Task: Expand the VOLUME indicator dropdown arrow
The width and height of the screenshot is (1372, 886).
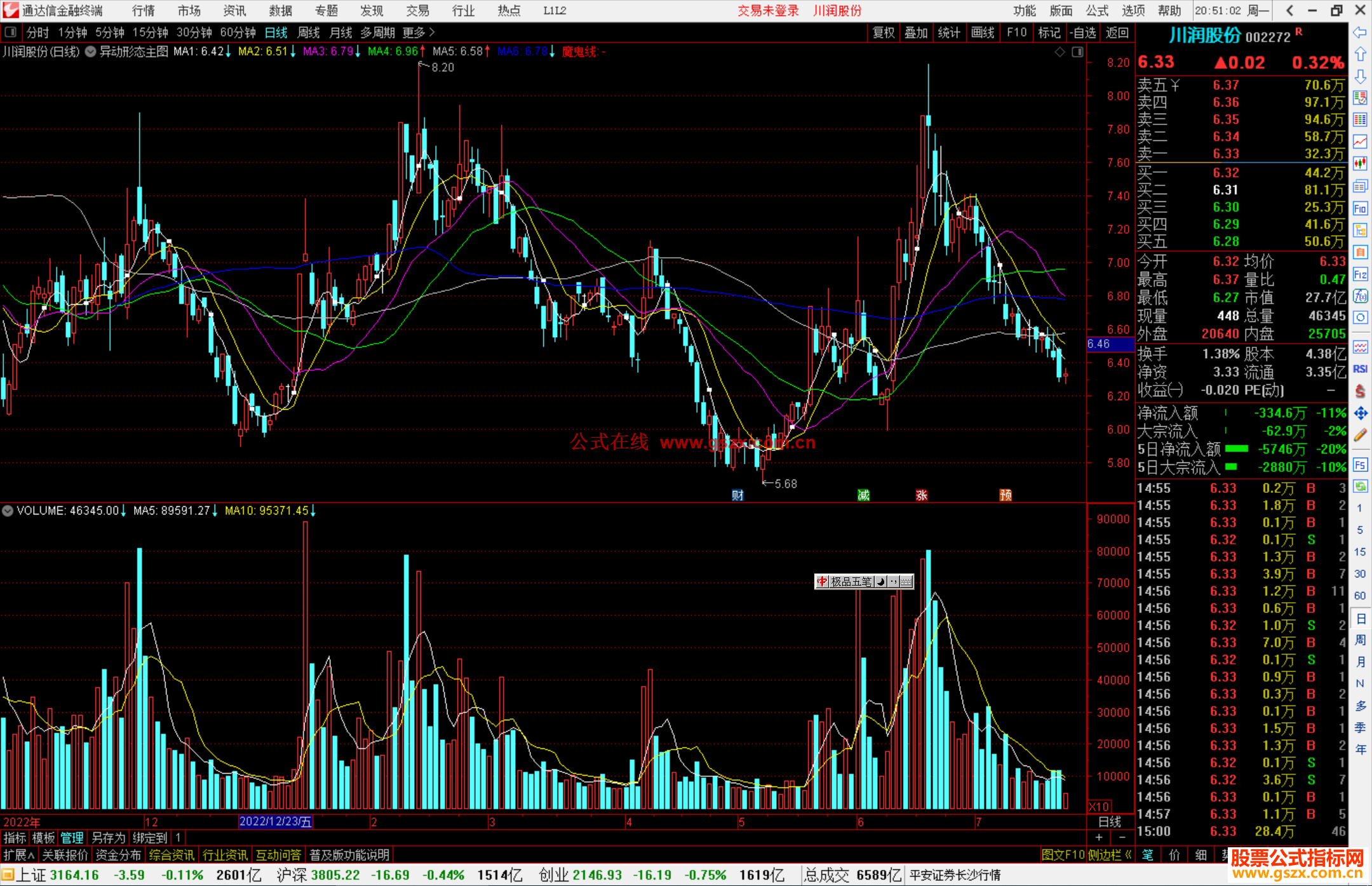Action: pyautogui.click(x=8, y=511)
